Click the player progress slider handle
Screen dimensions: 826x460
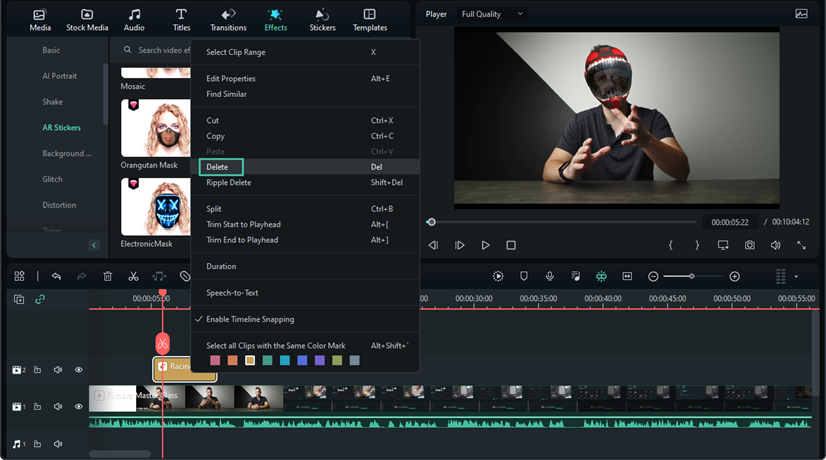pos(431,222)
